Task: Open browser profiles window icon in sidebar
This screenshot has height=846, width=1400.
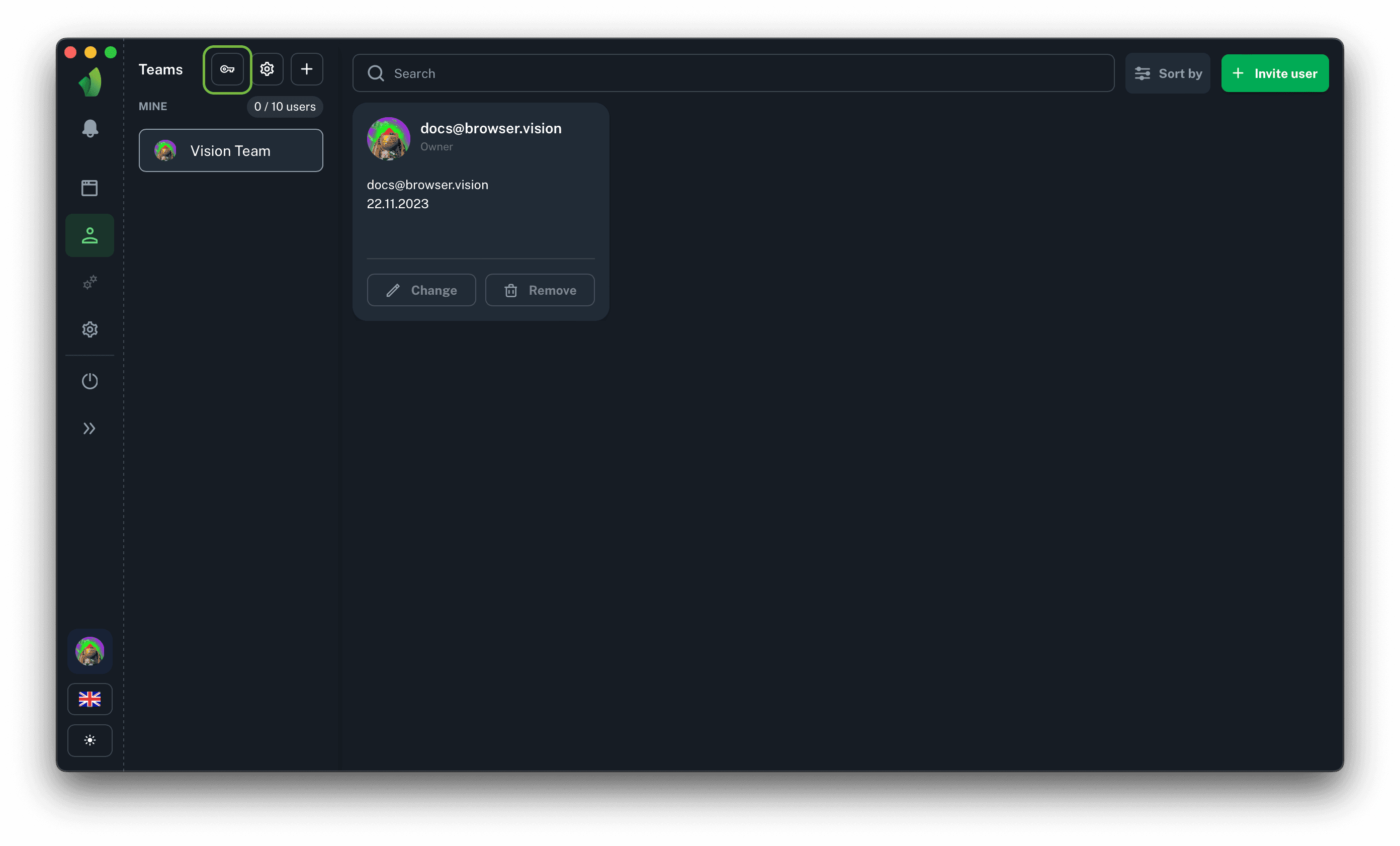Action: pos(90,188)
